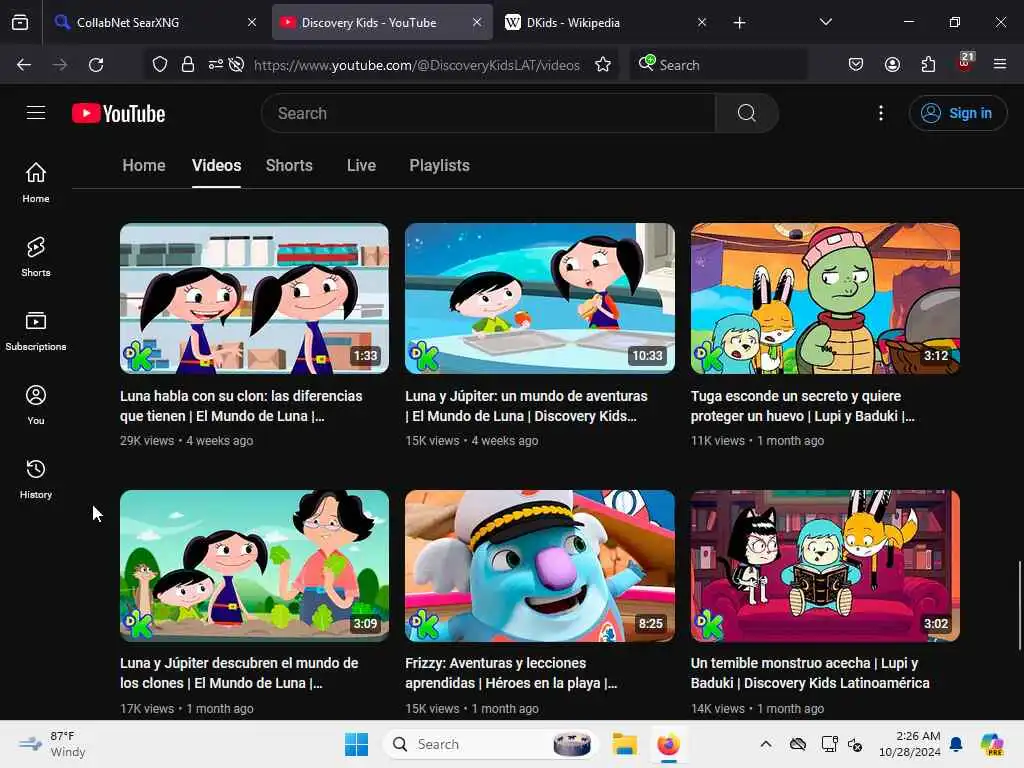Open the Firefox application menu
This screenshot has width=1024, height=768.
pyautogui.click(x=1000, y=65)
